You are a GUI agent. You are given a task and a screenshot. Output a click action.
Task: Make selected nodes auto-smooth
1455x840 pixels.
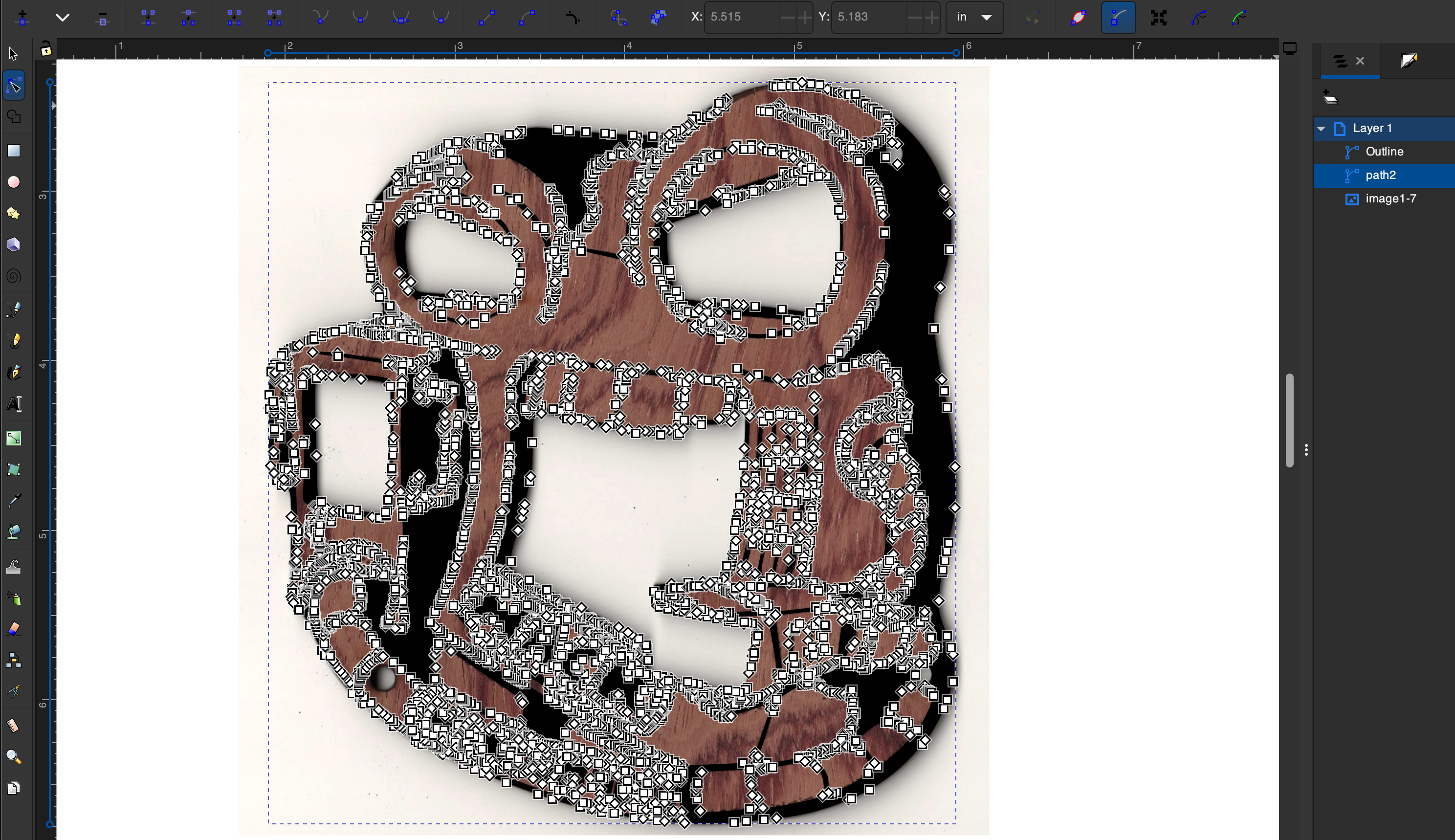tap(441, 17)
